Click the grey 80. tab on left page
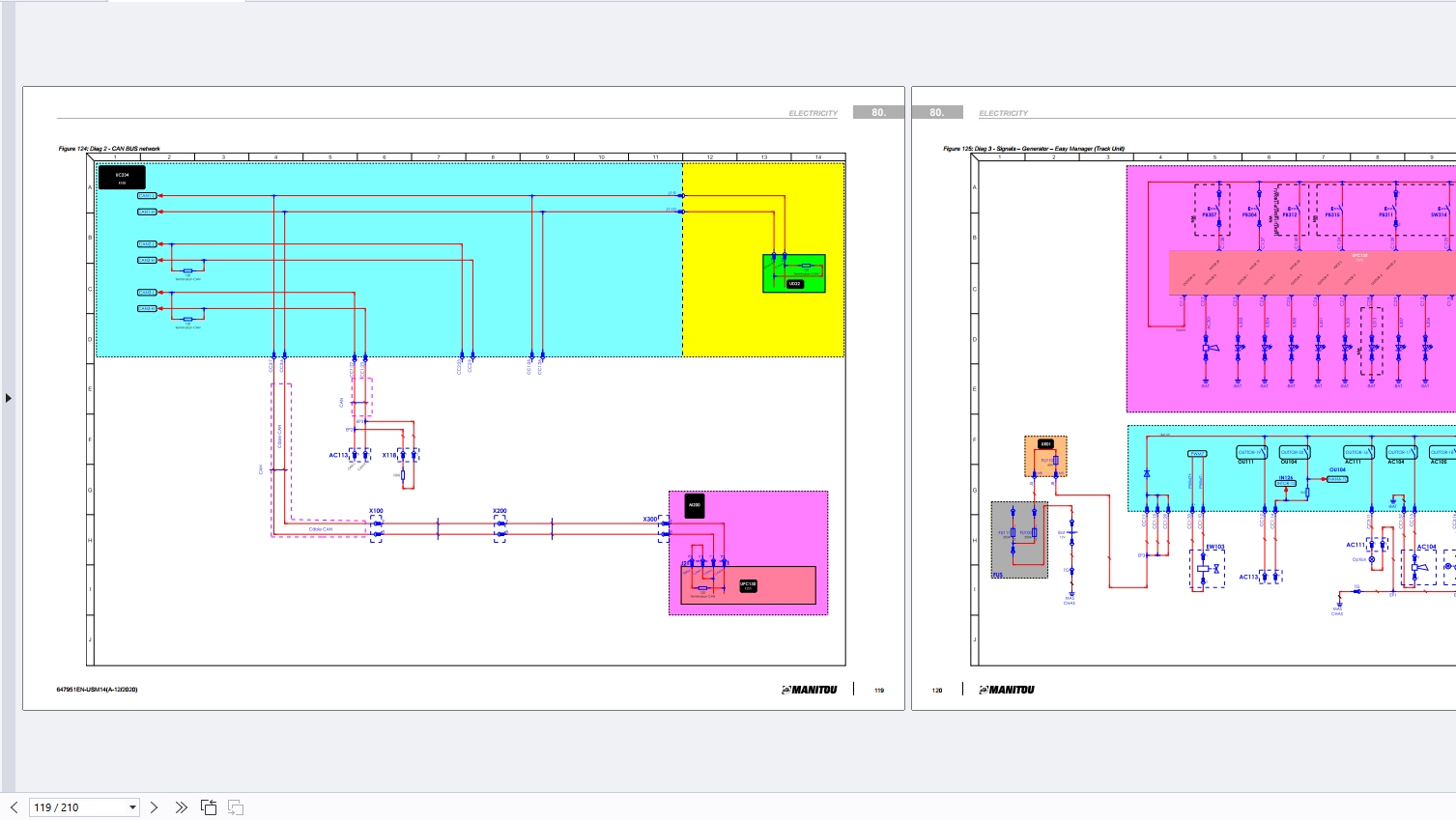 [x=878, y=112]
